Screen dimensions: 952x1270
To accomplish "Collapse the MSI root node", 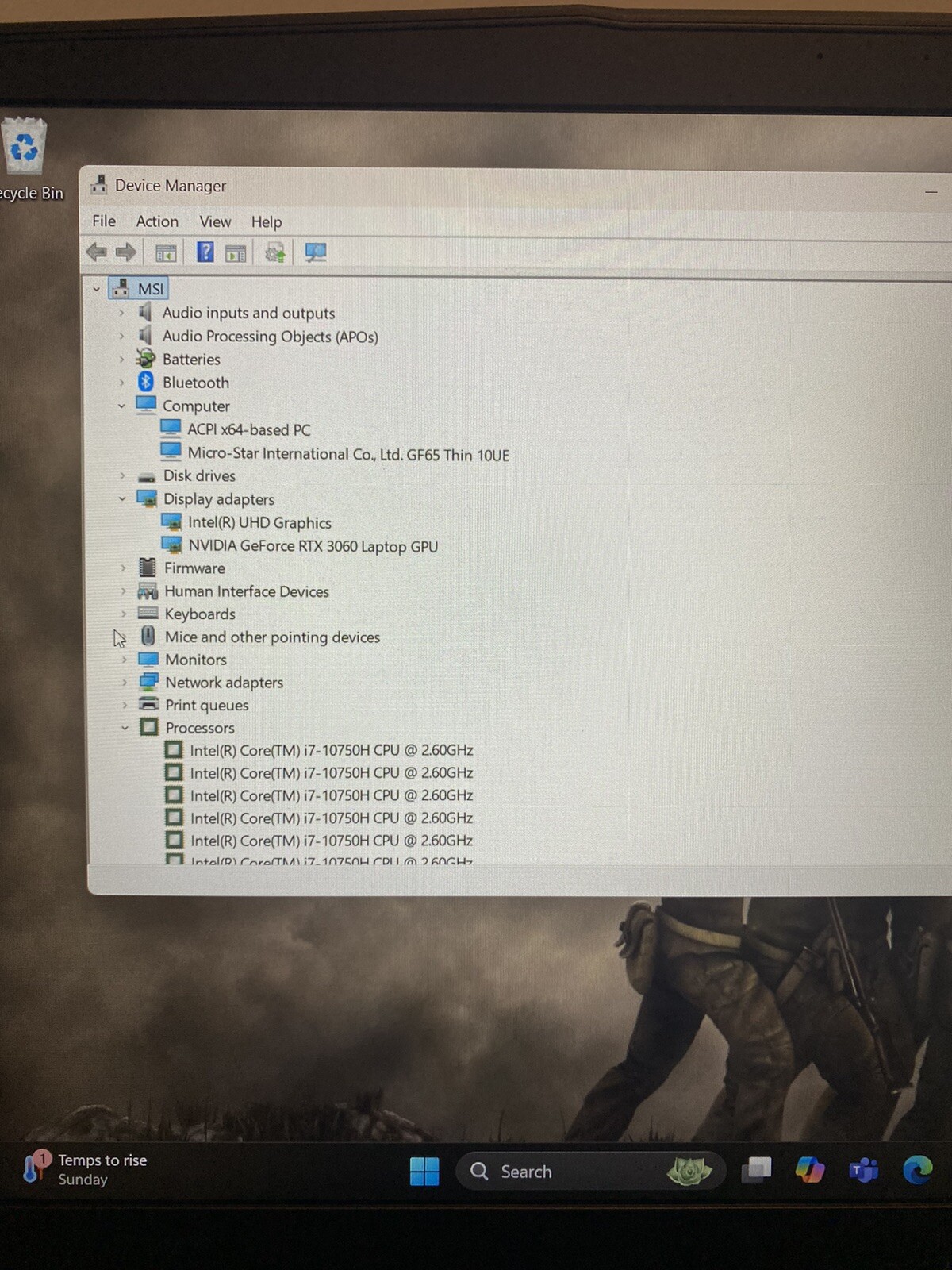I will point(96,289).
